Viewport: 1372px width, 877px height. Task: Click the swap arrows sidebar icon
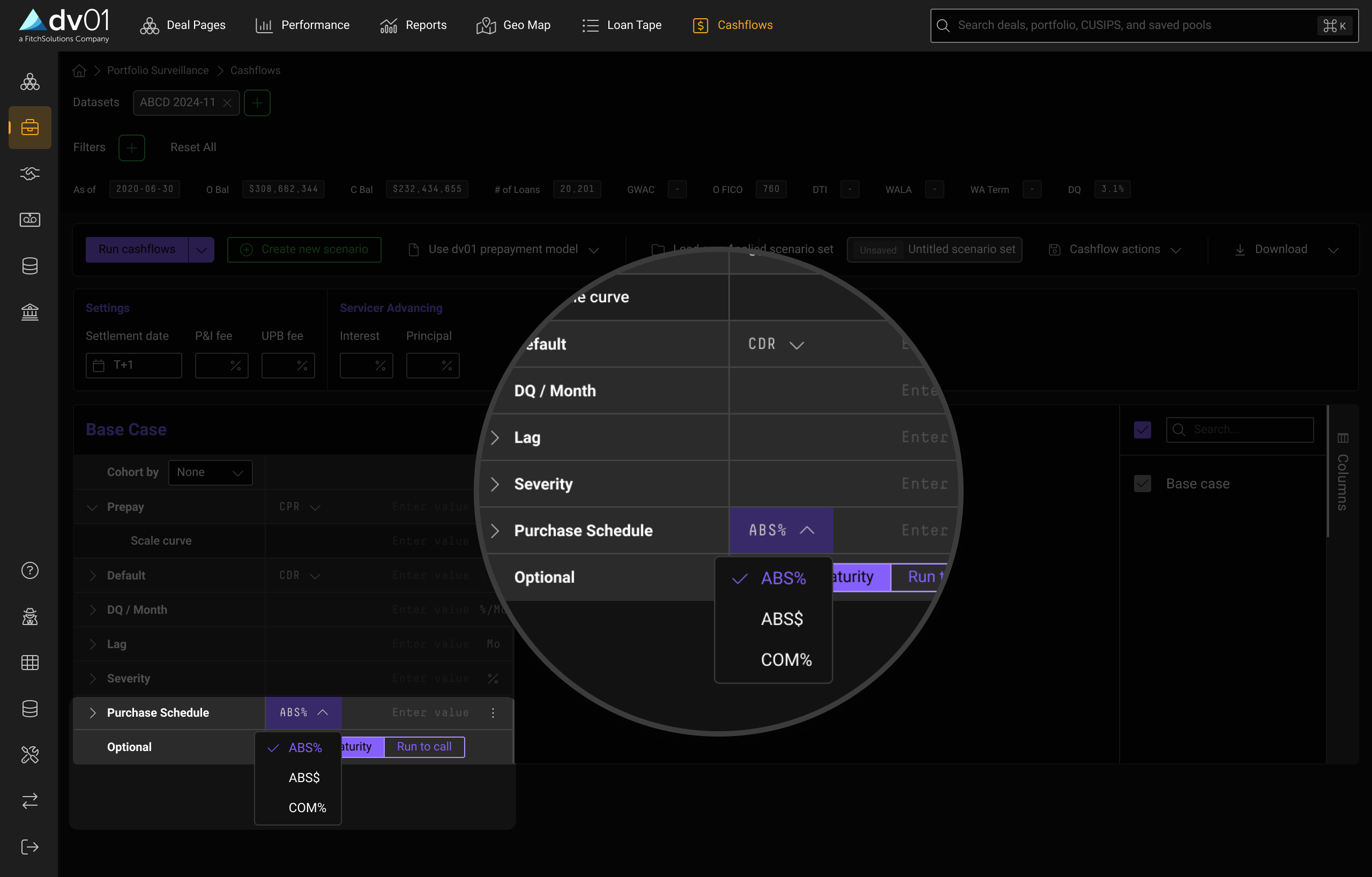[29, 801]
